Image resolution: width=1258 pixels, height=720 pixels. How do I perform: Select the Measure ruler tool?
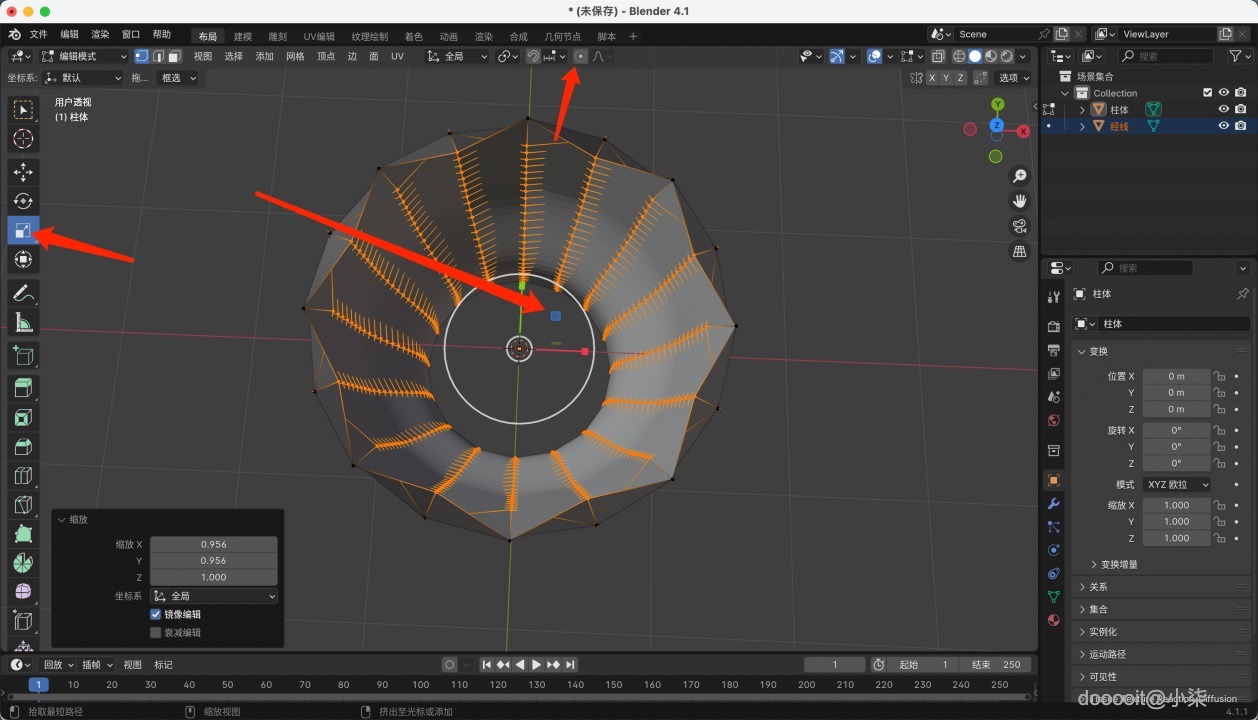pyautogui.click(x=23, y=322)
